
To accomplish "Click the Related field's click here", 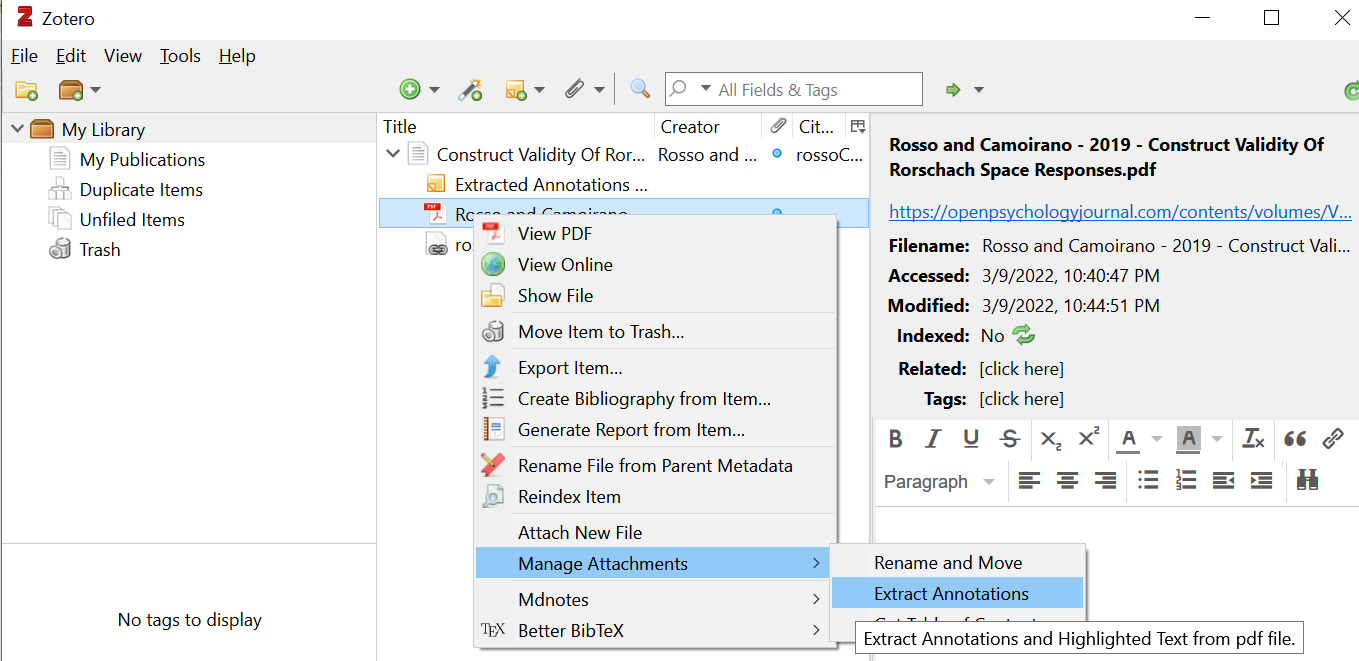I will tap(1021, 369).
